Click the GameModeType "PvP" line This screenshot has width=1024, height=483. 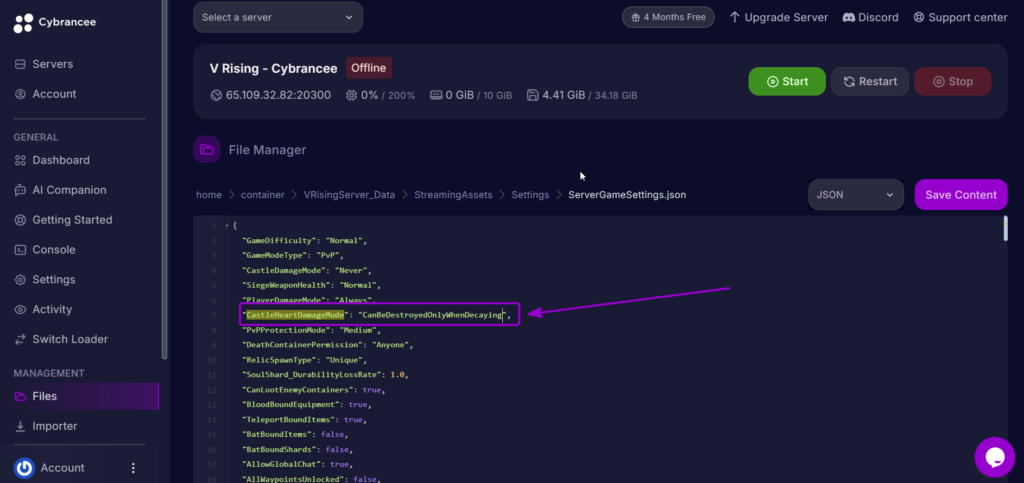(x=292, y=255)
